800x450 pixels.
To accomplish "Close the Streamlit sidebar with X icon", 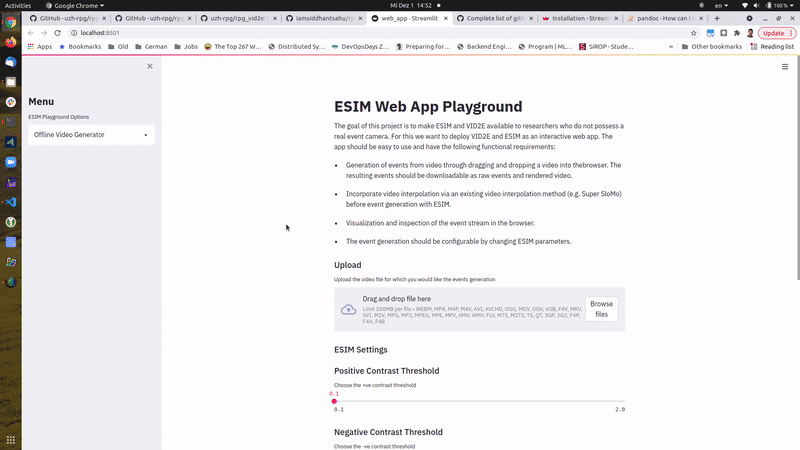I will pyautogui.click(x=149, y=66).
